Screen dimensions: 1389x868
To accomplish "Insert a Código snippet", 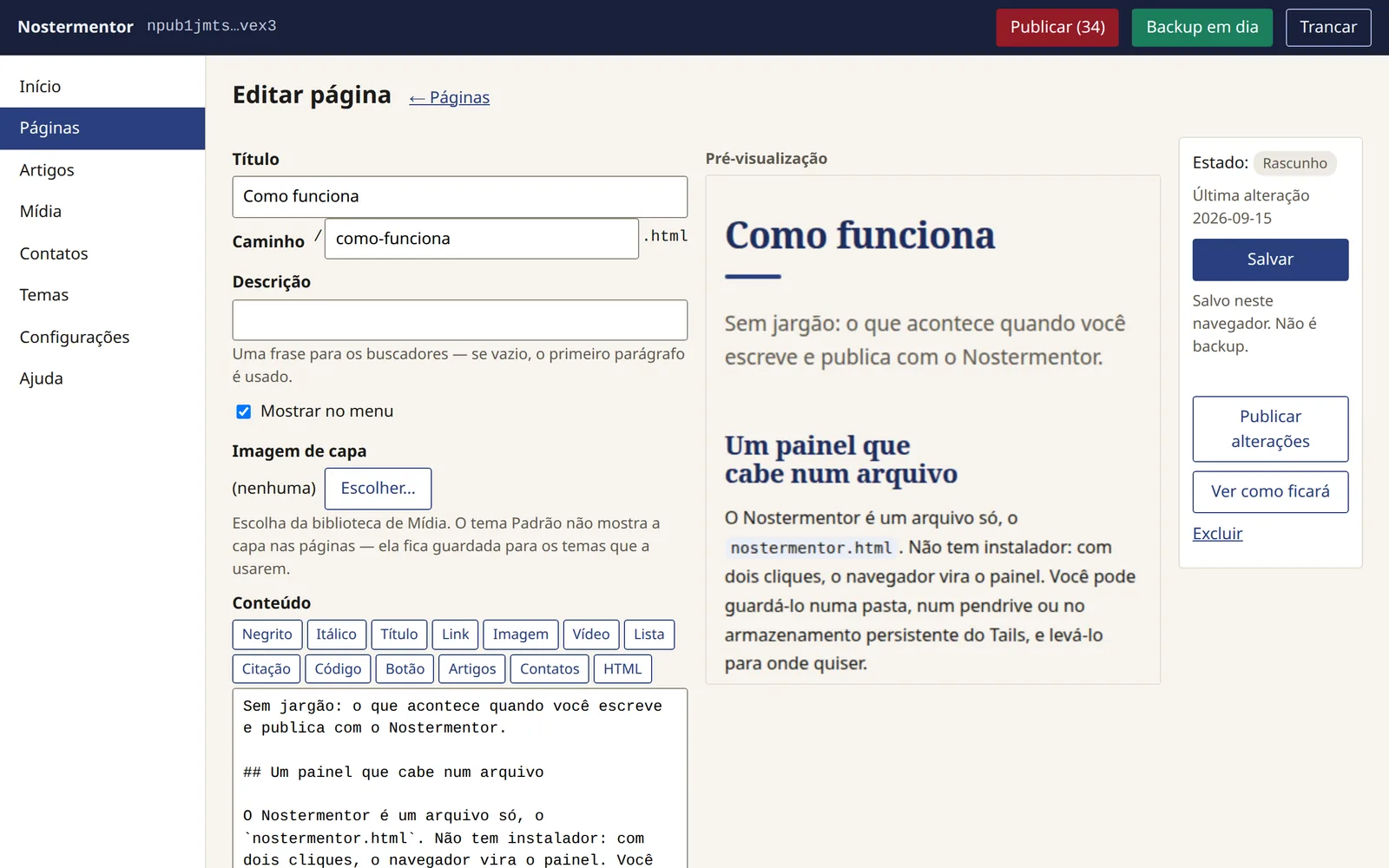I will pos(338,669).
